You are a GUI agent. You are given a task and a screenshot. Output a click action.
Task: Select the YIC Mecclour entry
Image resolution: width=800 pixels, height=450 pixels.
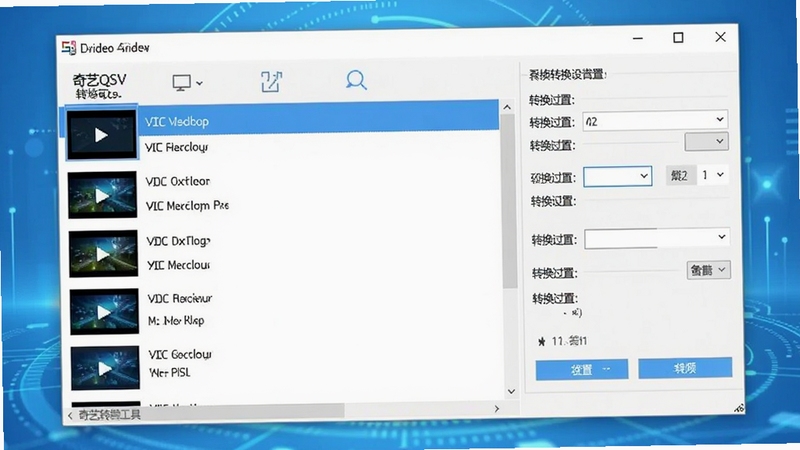[x=179, y=265]
